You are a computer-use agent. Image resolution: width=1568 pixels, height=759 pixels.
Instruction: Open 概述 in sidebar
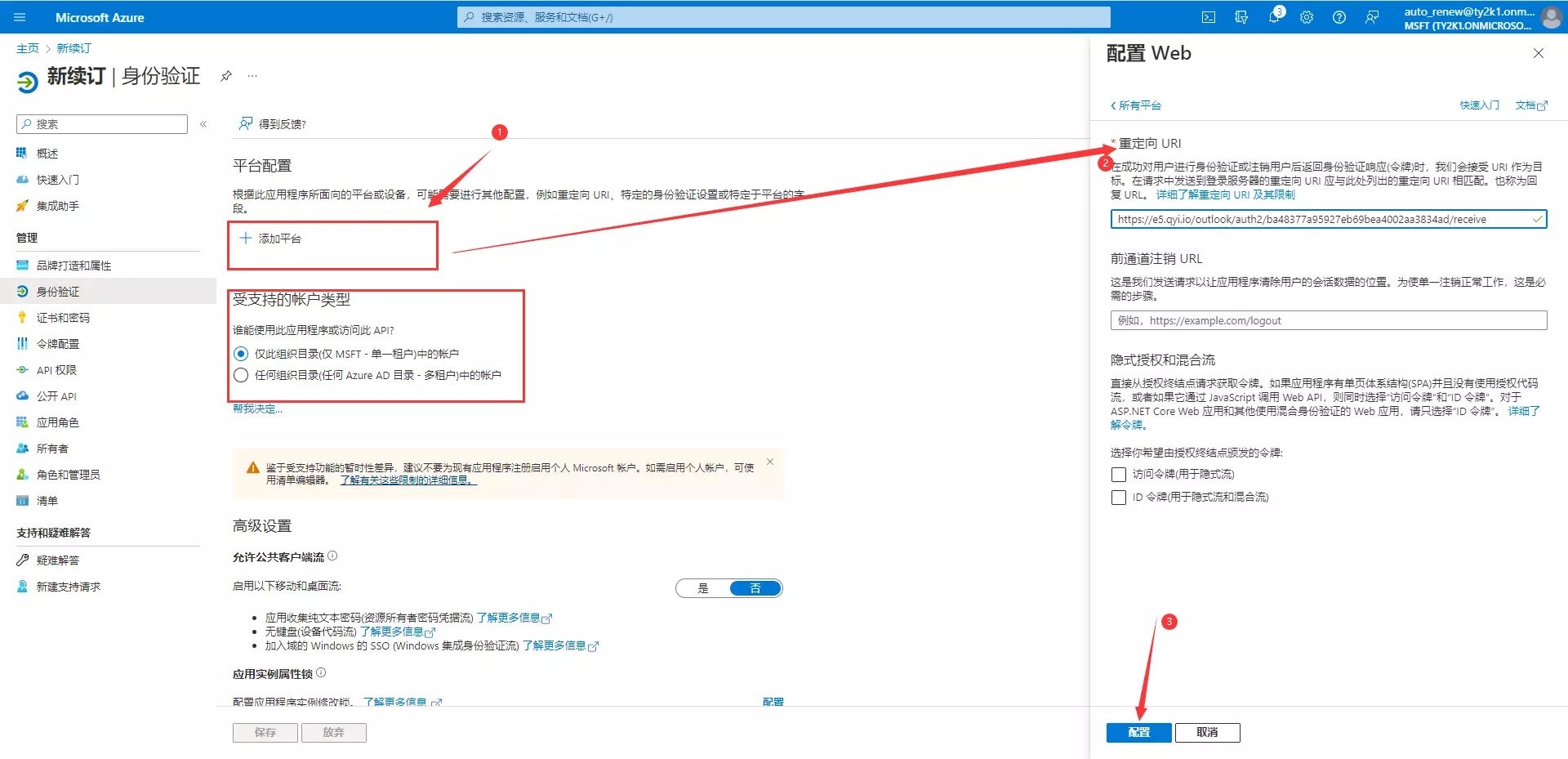[x=47, y=154]
